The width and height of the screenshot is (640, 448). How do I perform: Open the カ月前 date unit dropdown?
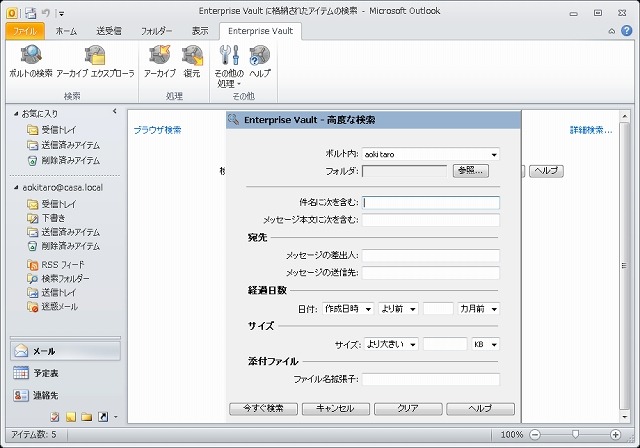click(x=478, y=309)
